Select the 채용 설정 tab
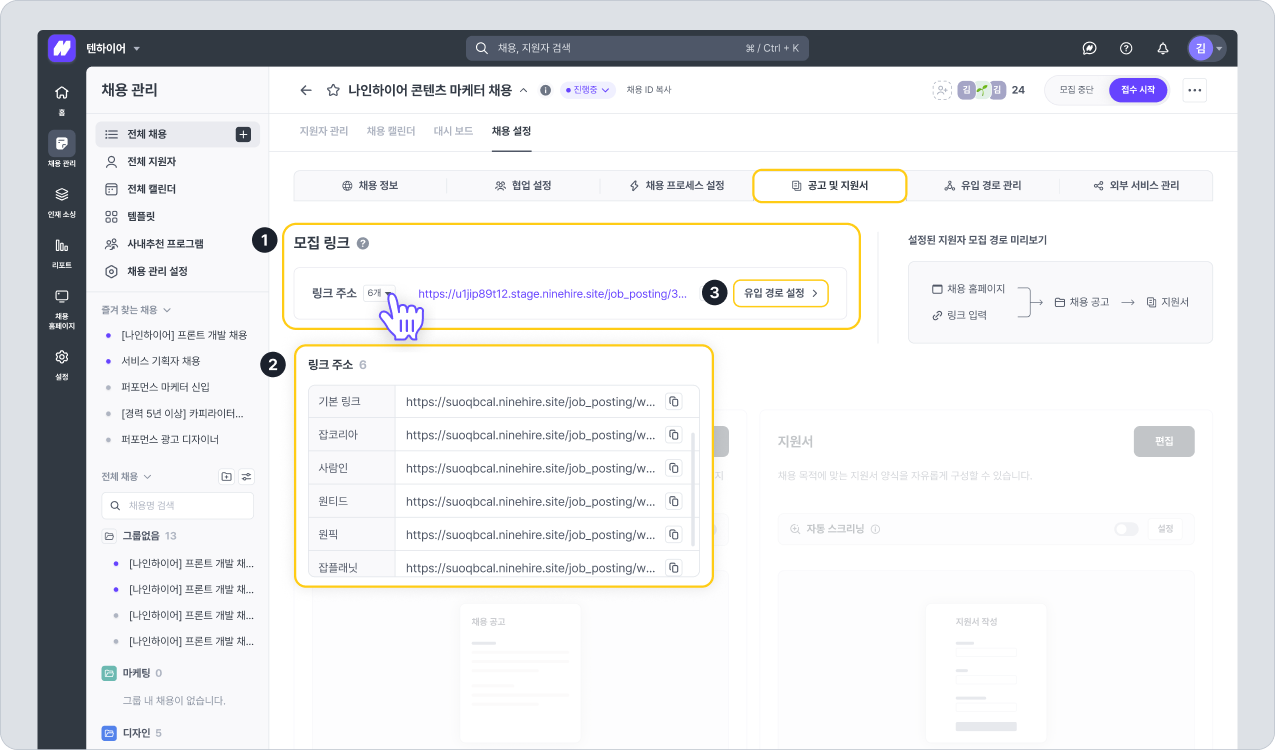The width and height of the screenshot is (1275, 750). (x=511, y=131)
